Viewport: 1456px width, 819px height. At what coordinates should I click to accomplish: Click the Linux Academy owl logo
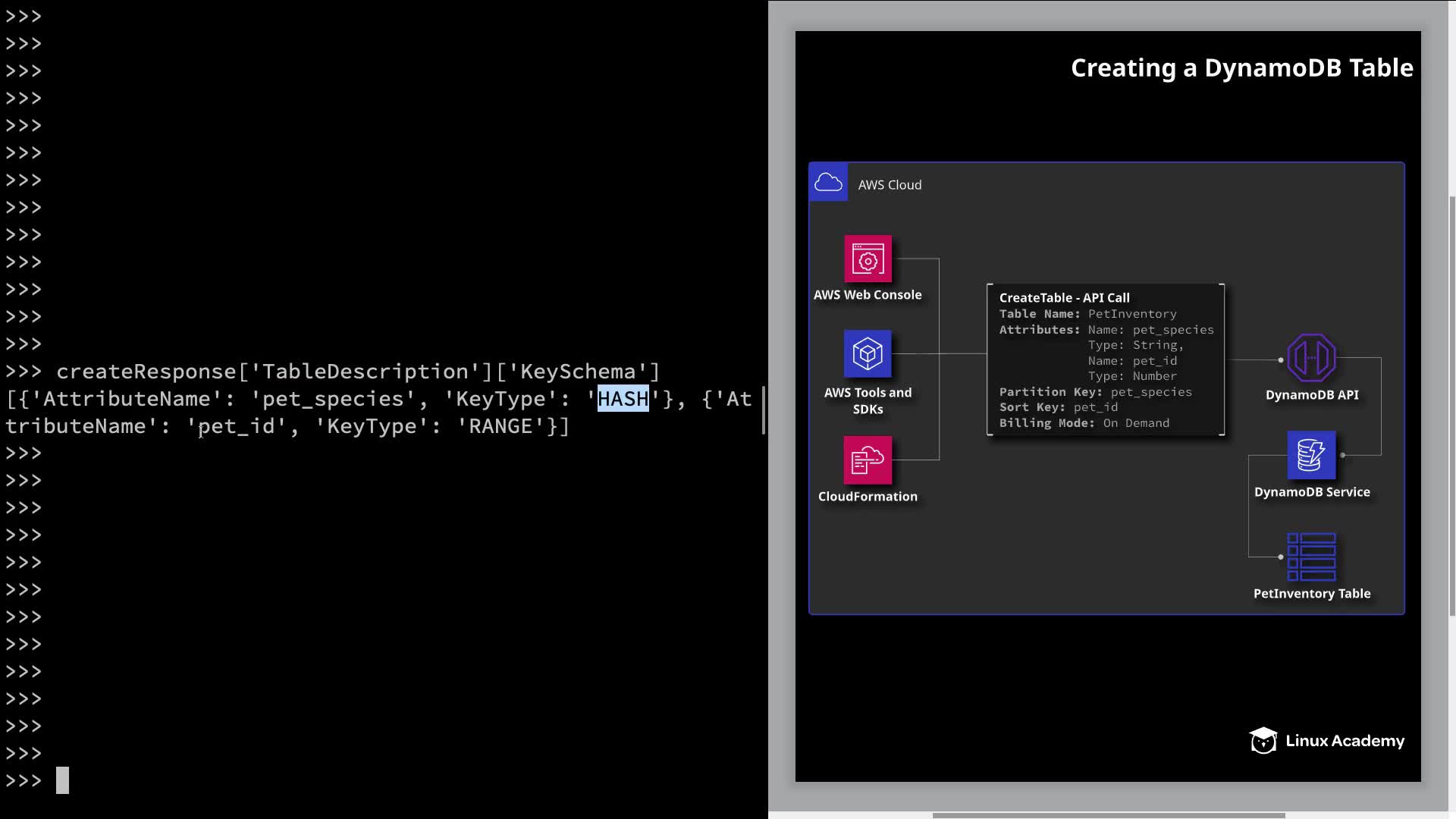1263,740
